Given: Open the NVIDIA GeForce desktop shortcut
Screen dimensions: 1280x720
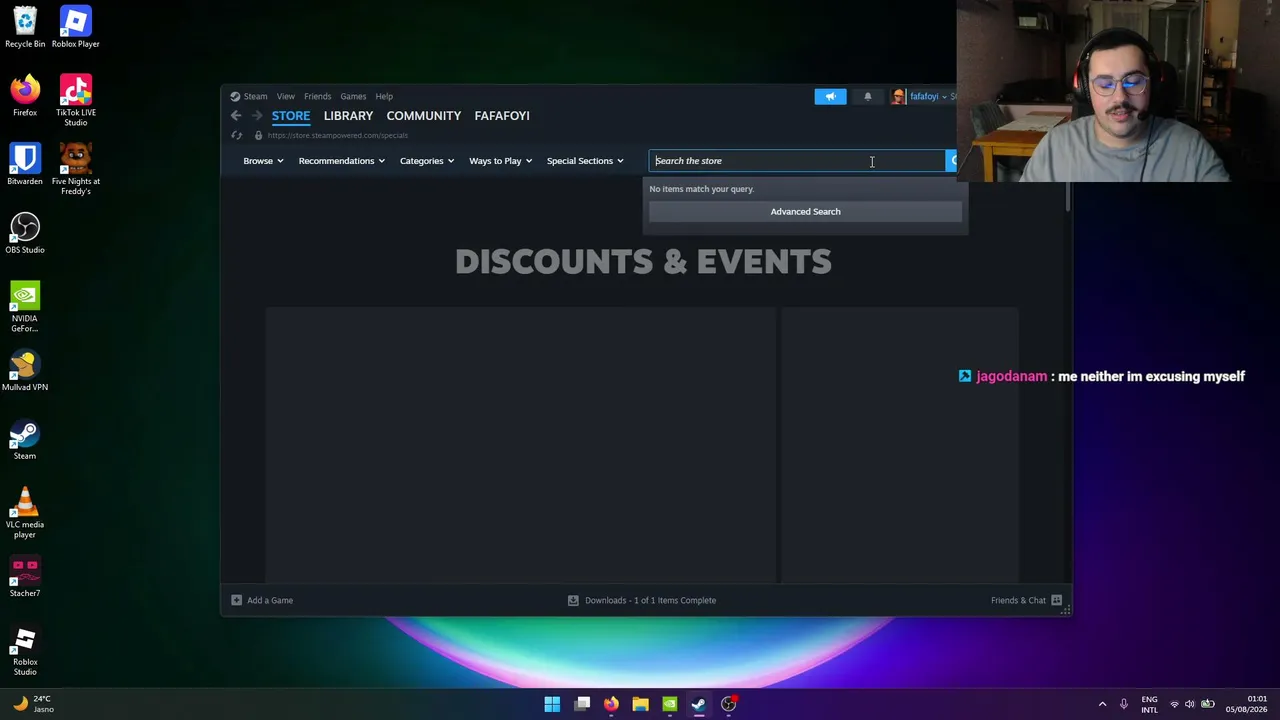Looking at the screenshot, I should (25, 307).
